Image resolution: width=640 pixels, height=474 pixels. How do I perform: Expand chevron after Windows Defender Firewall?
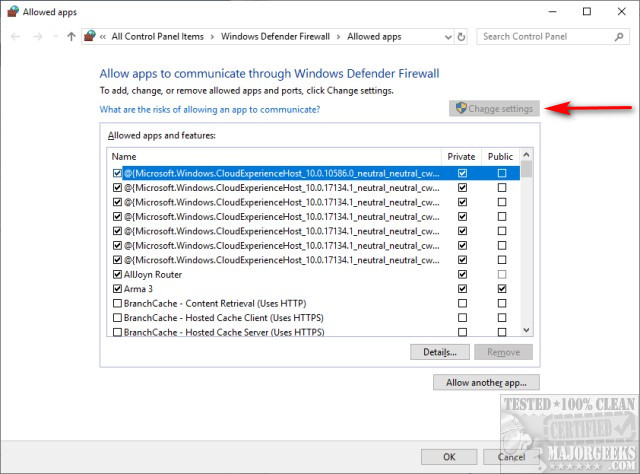[x=338, y=37]
